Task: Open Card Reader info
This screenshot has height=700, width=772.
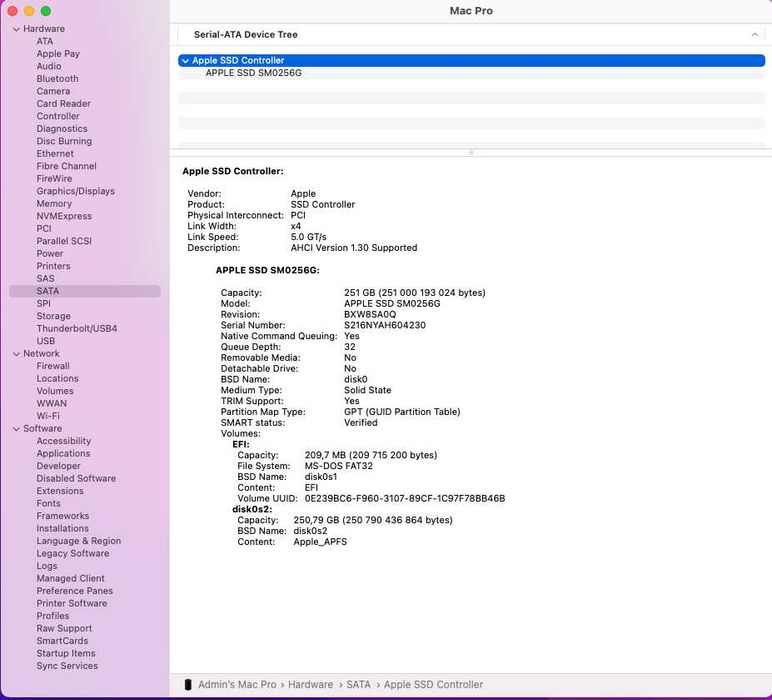Action: pos(64,103)
